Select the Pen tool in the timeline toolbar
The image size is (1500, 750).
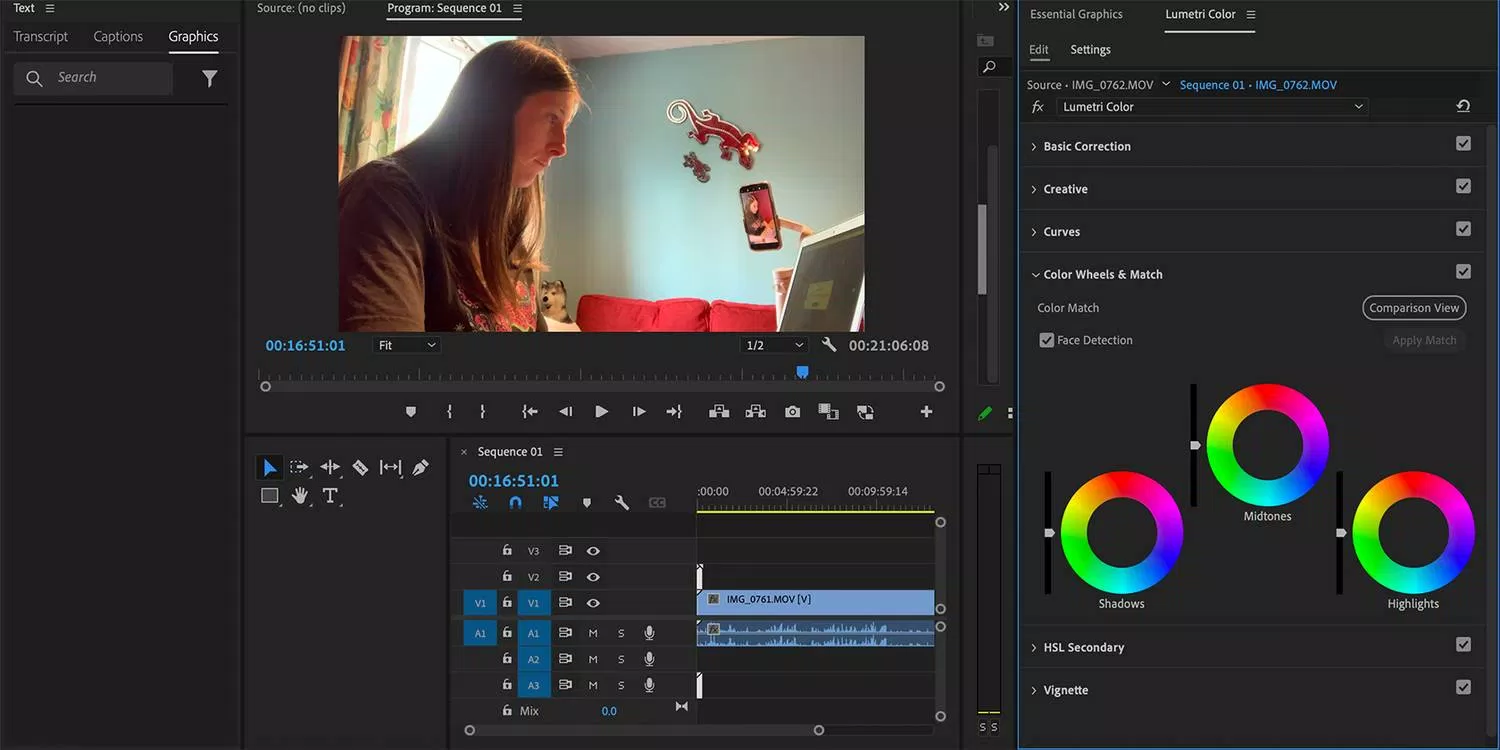point(420,466)
